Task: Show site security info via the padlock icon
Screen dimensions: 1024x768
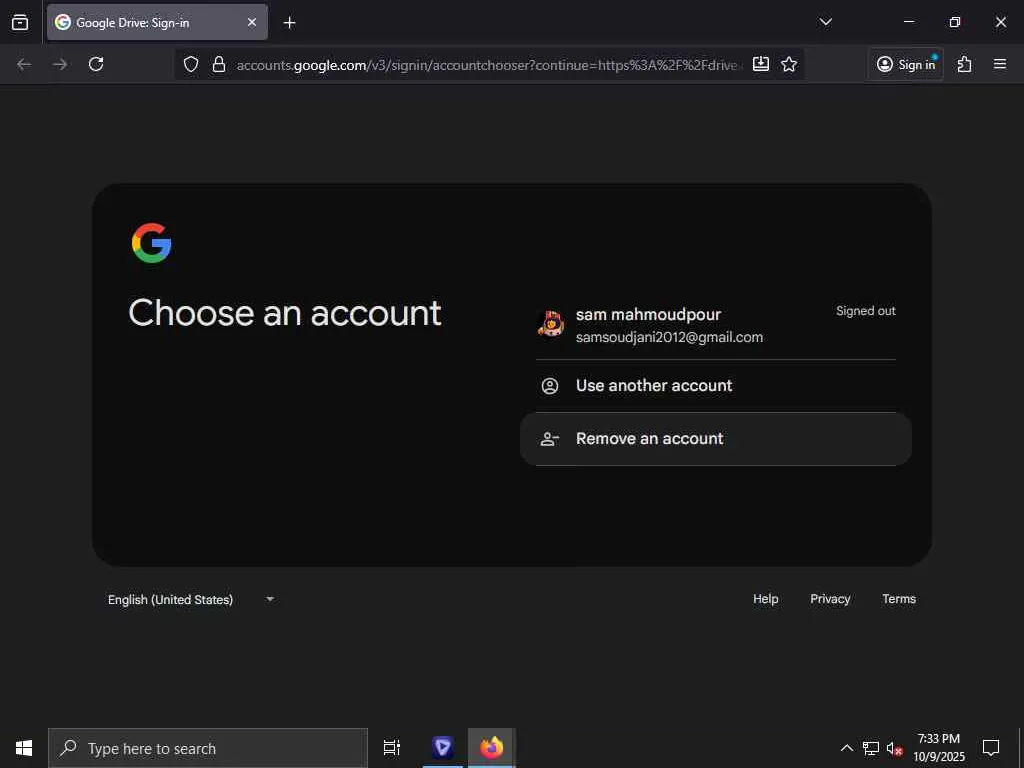Action: pyautogui.click(x=219, y=64)
